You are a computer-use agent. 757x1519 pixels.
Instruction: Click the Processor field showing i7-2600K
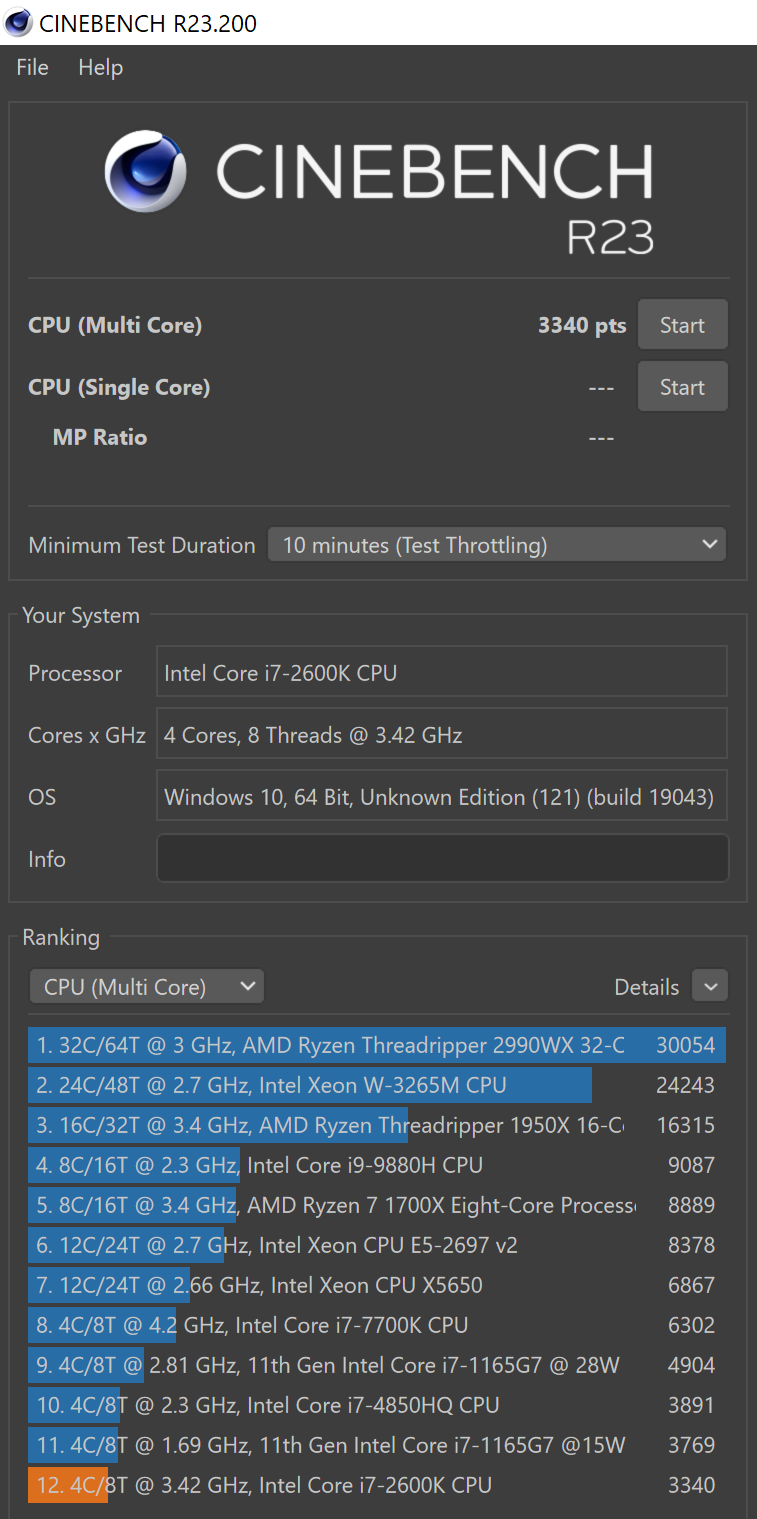pyautogui.click(x=442, y=671)
